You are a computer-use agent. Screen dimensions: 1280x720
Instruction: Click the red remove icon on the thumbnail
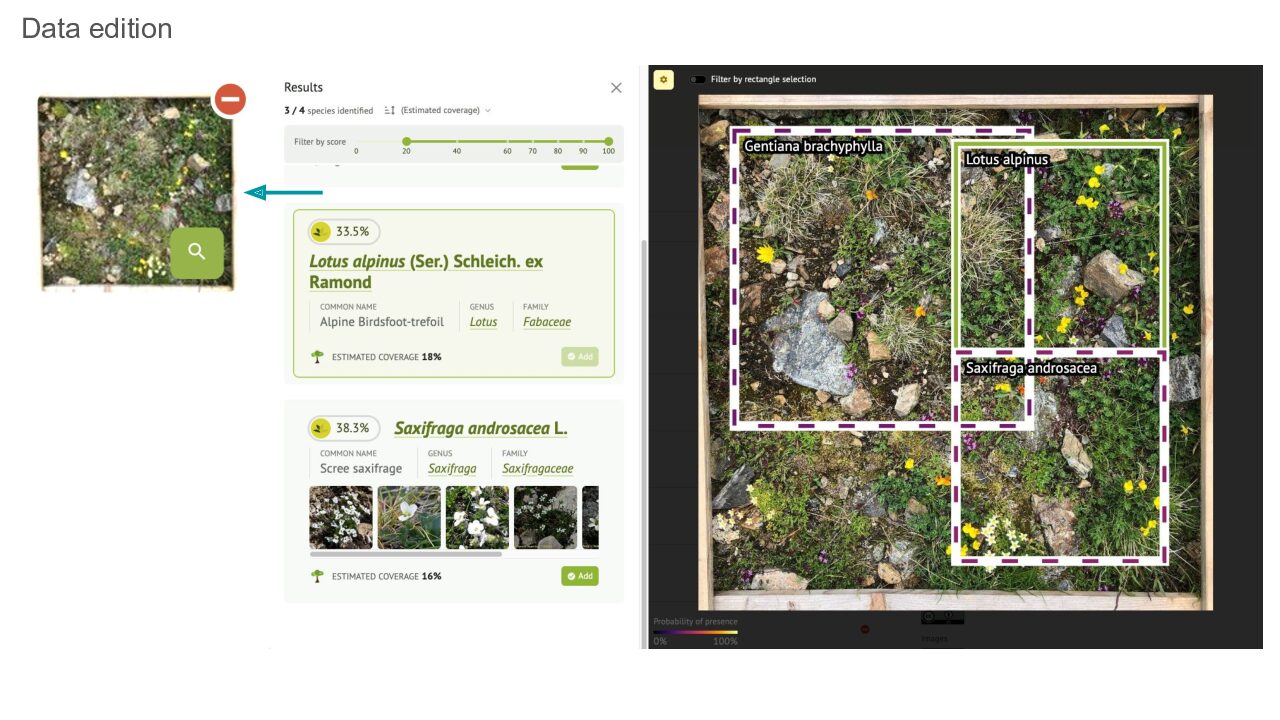pos(230,100)
